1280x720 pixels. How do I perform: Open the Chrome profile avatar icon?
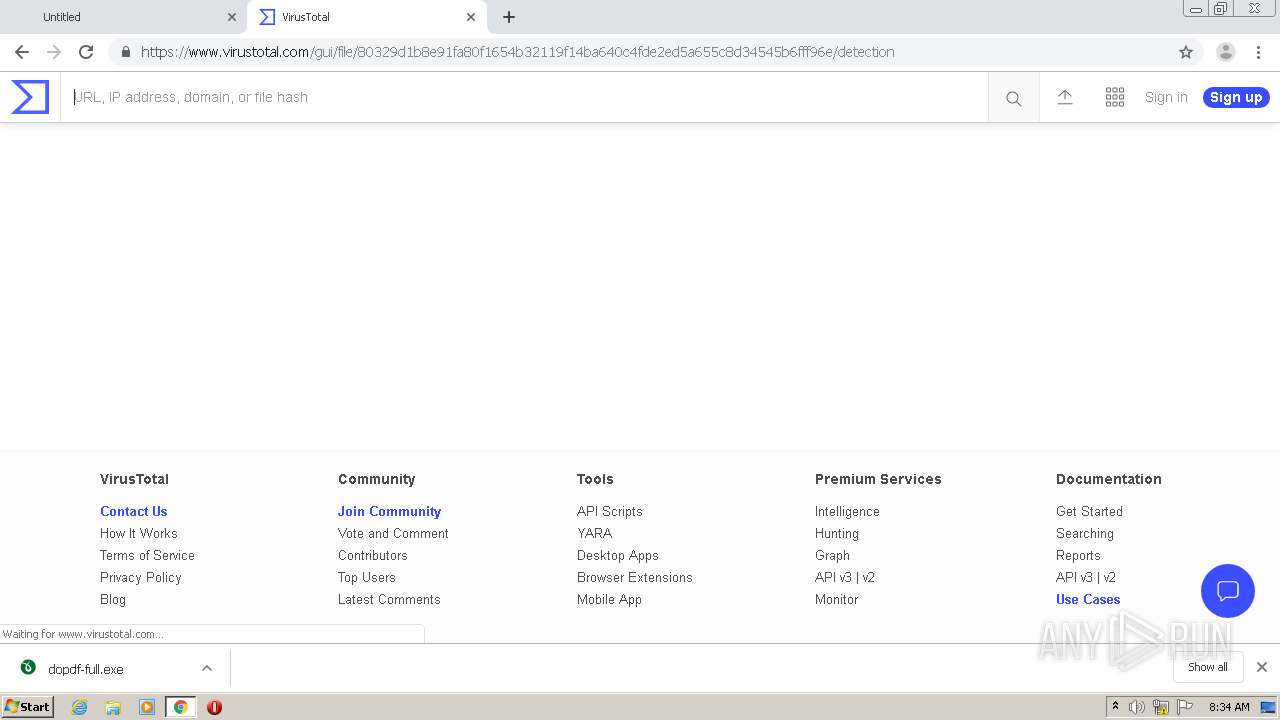(1226, 52)
